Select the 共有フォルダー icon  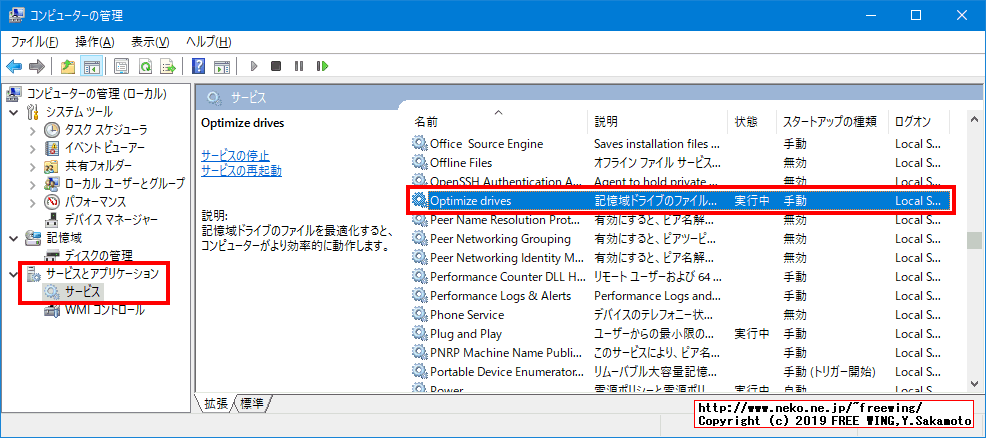tap(52, 166)
